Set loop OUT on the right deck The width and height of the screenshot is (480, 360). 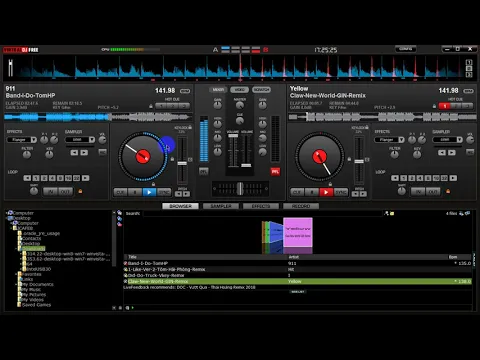click(x=433, y=192)
